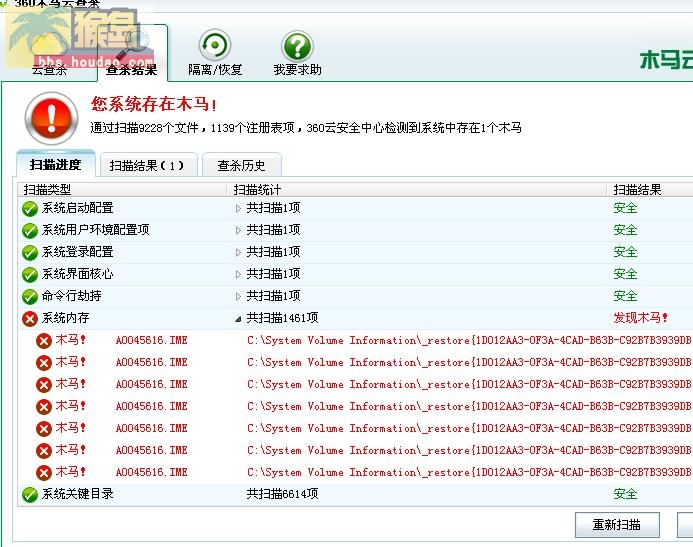693x547 pixels.
Task: Click the 共扫描1461项 statistics text
Action: 282,318
